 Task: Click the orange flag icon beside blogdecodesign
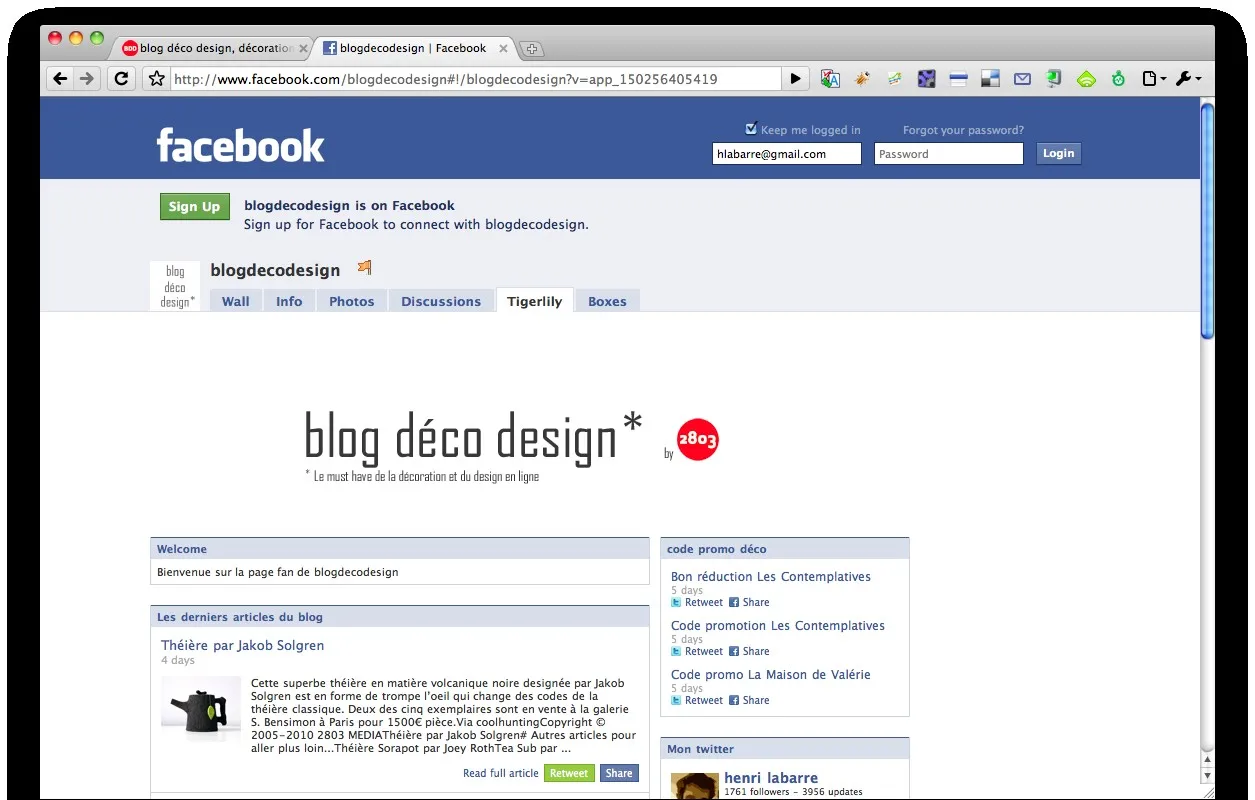click(x=364, y=268)
